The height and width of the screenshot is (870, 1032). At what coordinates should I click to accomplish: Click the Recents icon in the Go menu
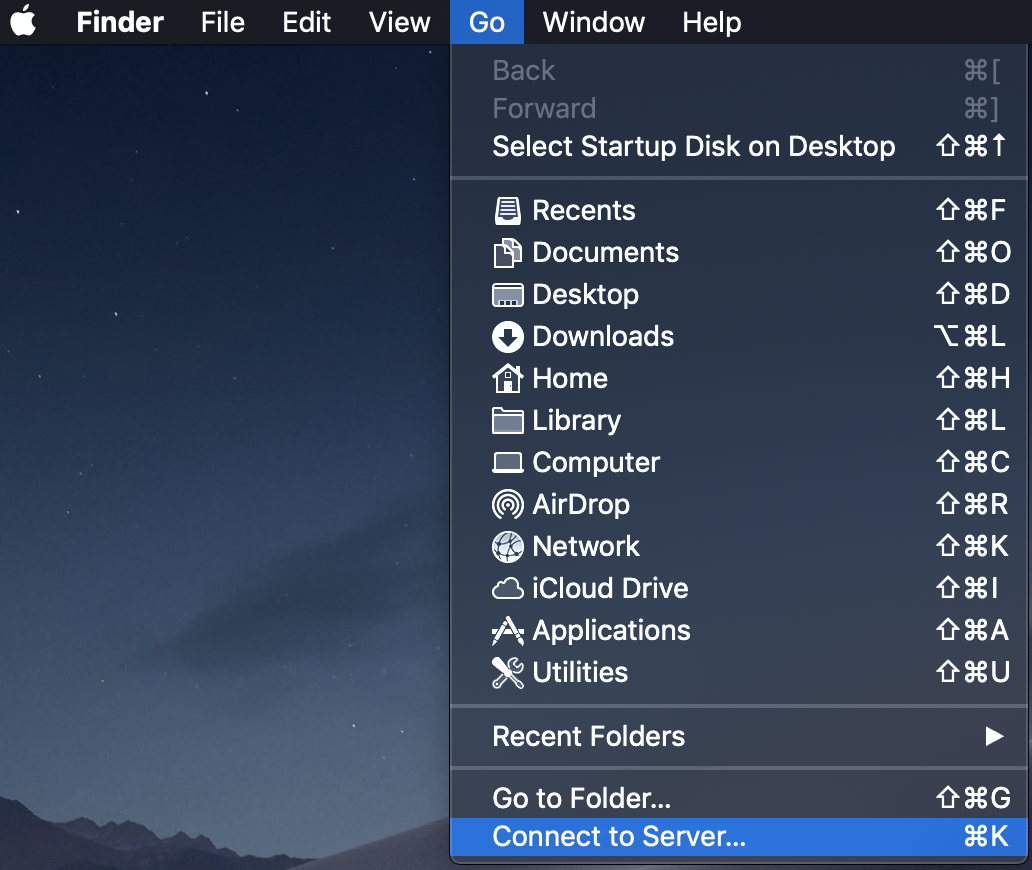(507, 211)
